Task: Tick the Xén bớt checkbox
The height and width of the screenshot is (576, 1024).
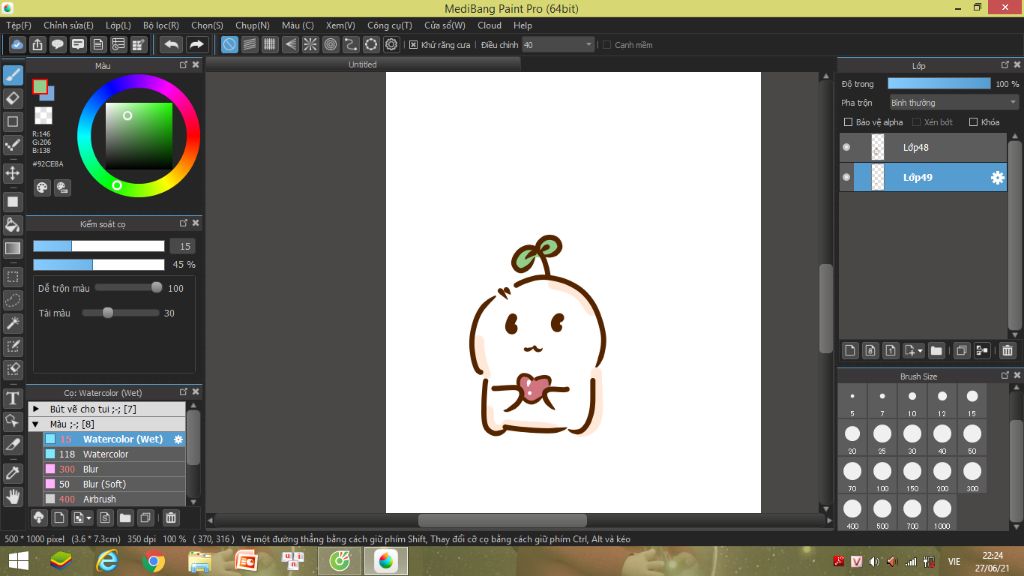Action: pos(916,122)
